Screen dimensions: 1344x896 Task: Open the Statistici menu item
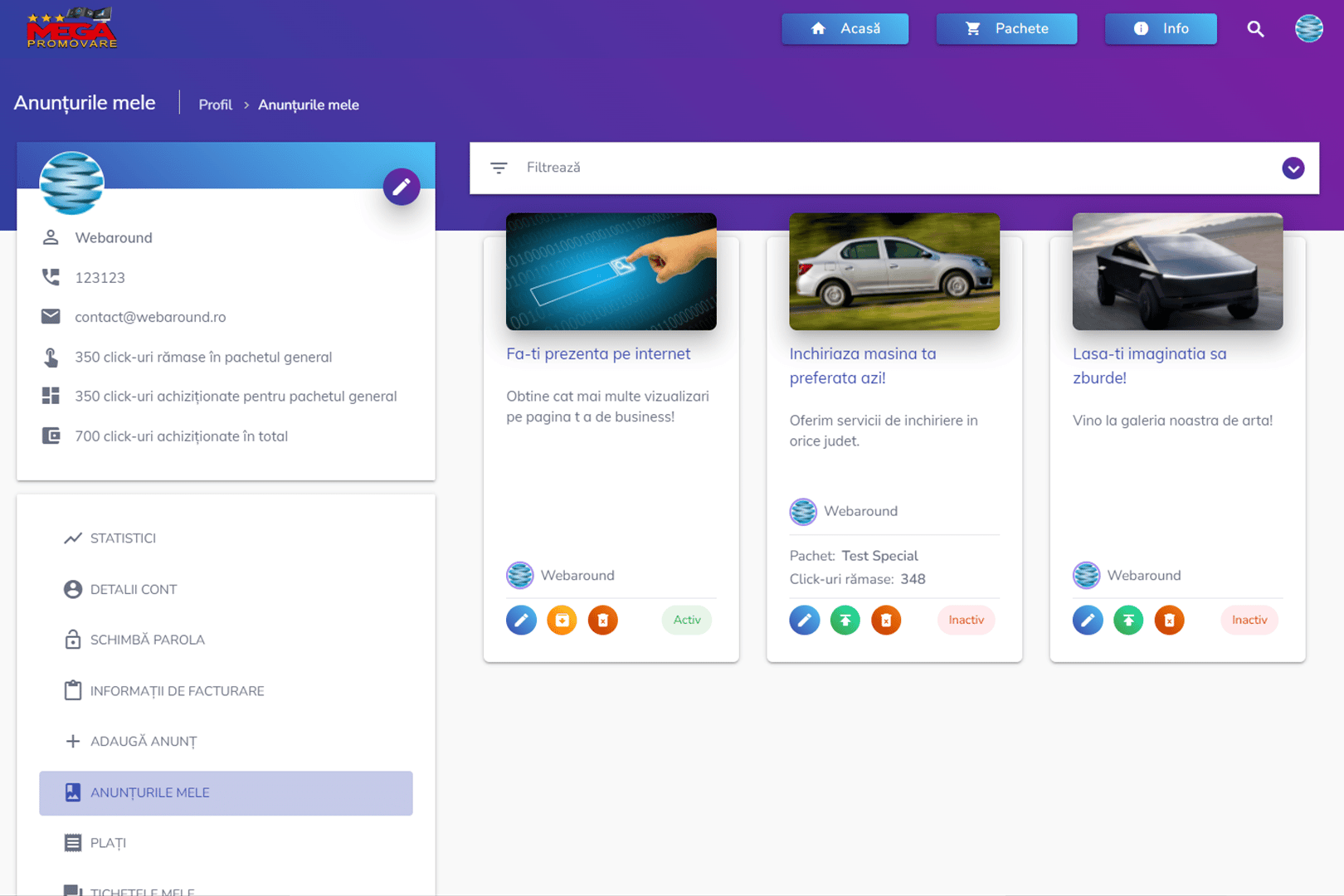[x=123, y=538]
